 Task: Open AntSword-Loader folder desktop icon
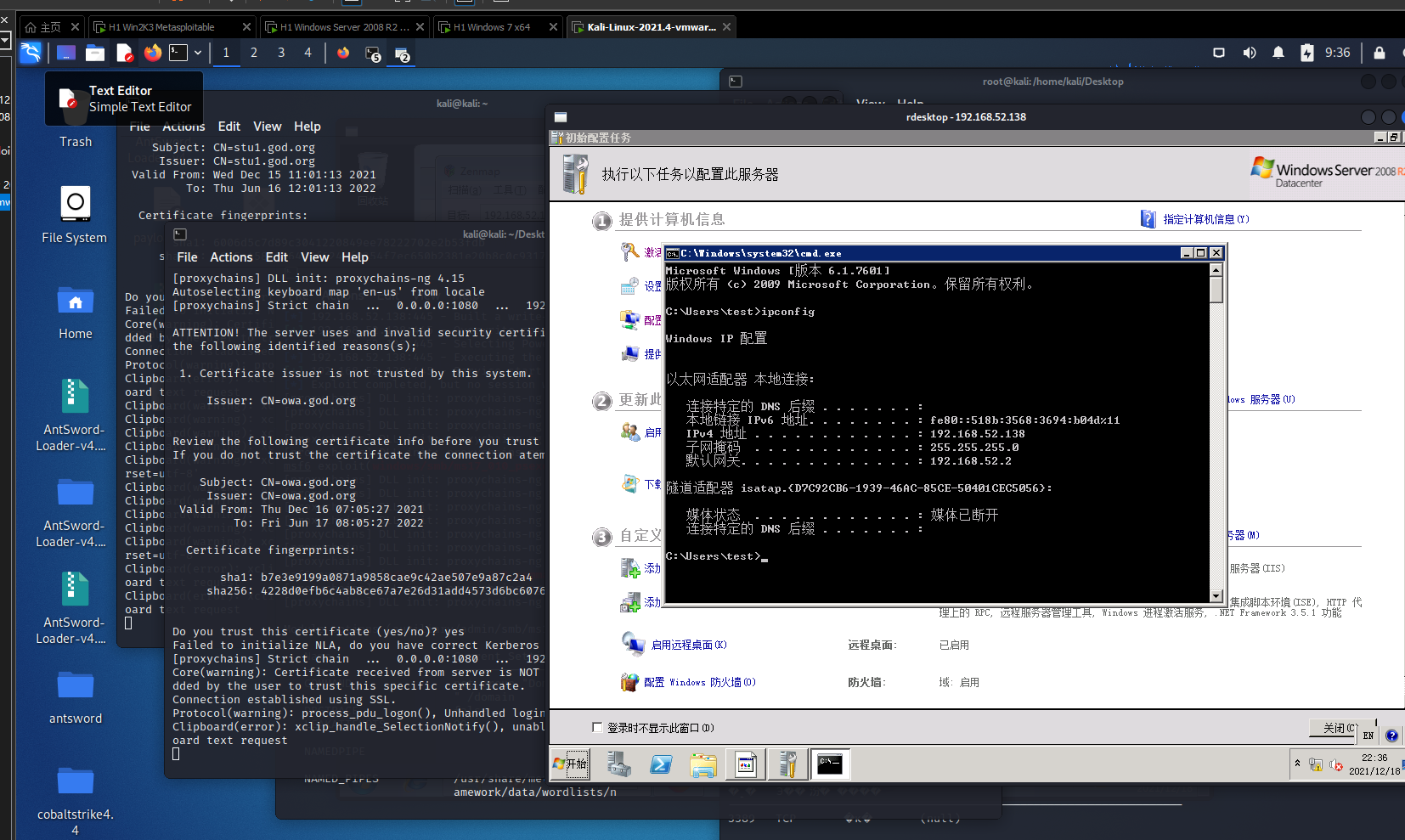click(x=75, y=512)
